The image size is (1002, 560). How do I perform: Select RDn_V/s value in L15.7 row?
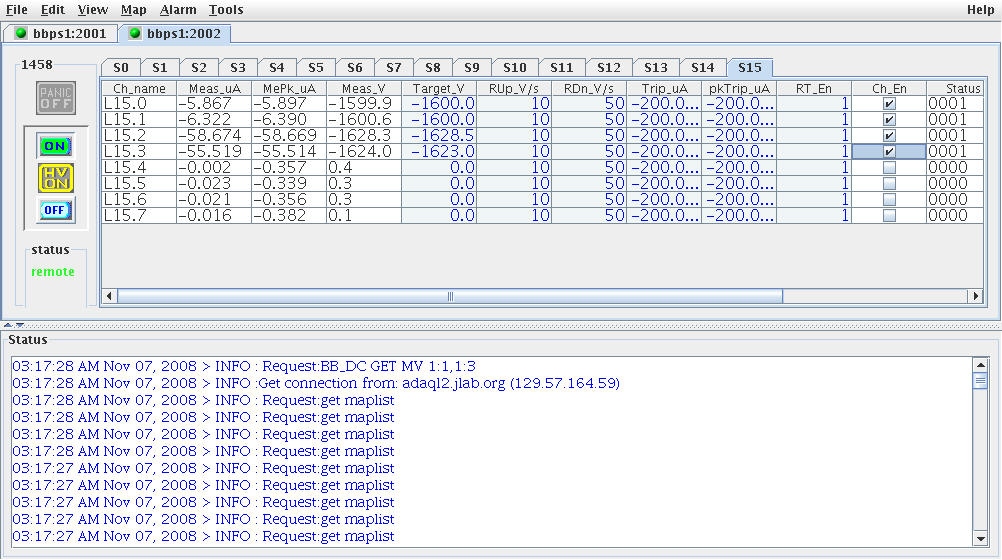(x=589, y=215)
